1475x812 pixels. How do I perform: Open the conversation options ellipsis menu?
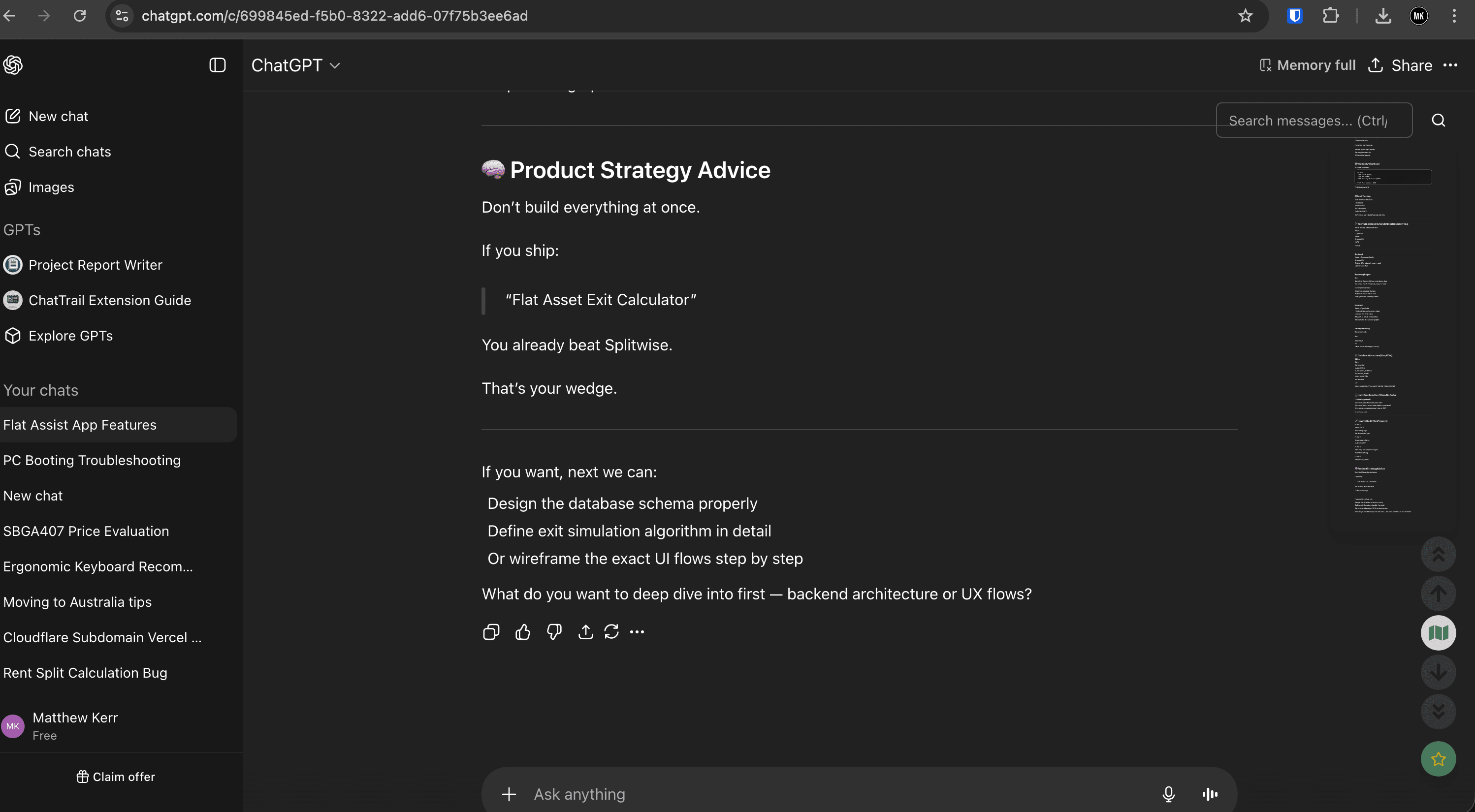[x=1450, y=65]
